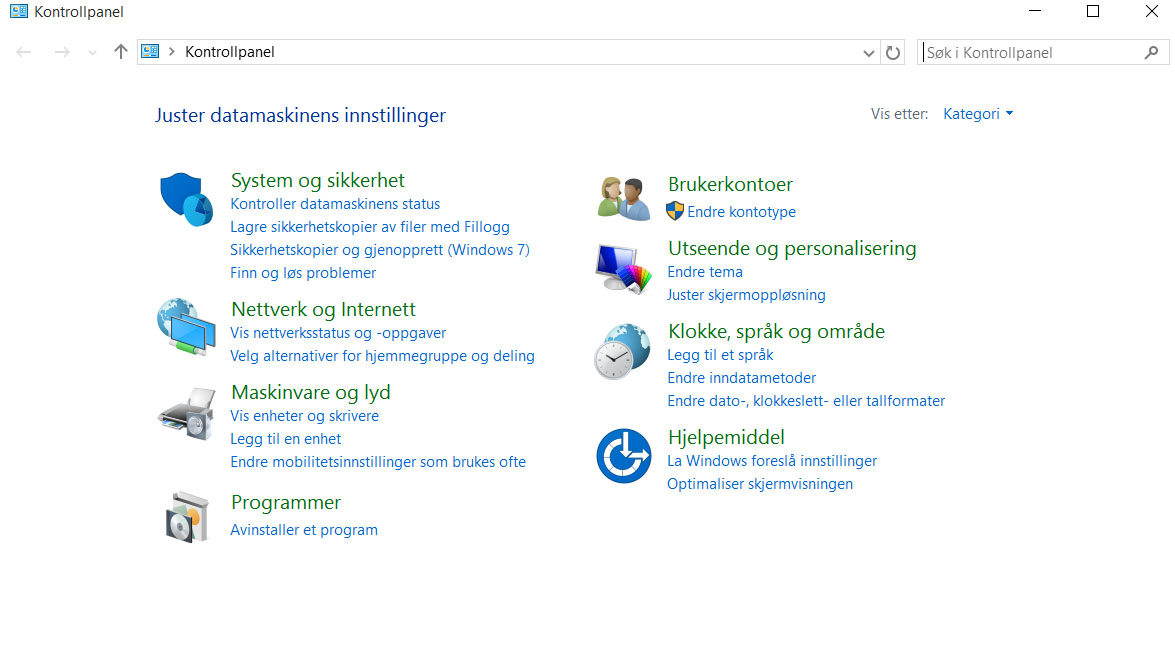
Task: Go up one level with the up arrow
Action: (x=121, y=52)
